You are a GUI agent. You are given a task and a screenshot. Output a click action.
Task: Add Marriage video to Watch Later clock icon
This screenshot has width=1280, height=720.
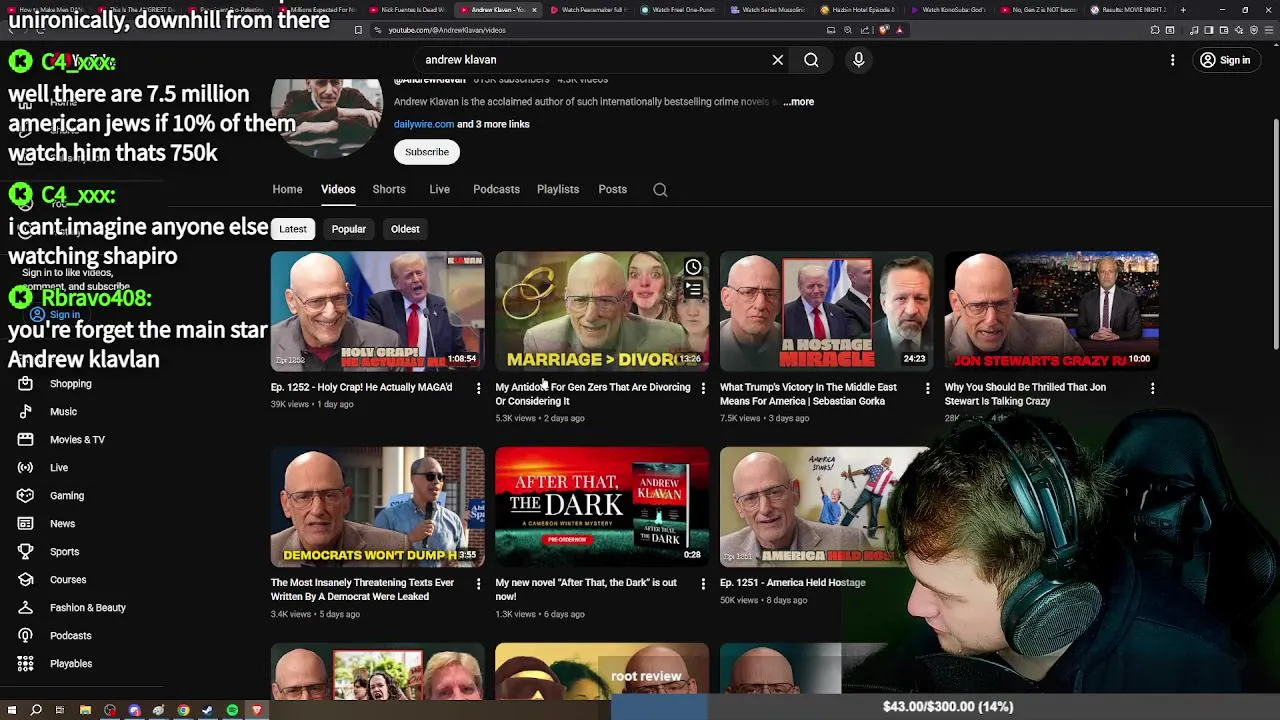(693, 267)
